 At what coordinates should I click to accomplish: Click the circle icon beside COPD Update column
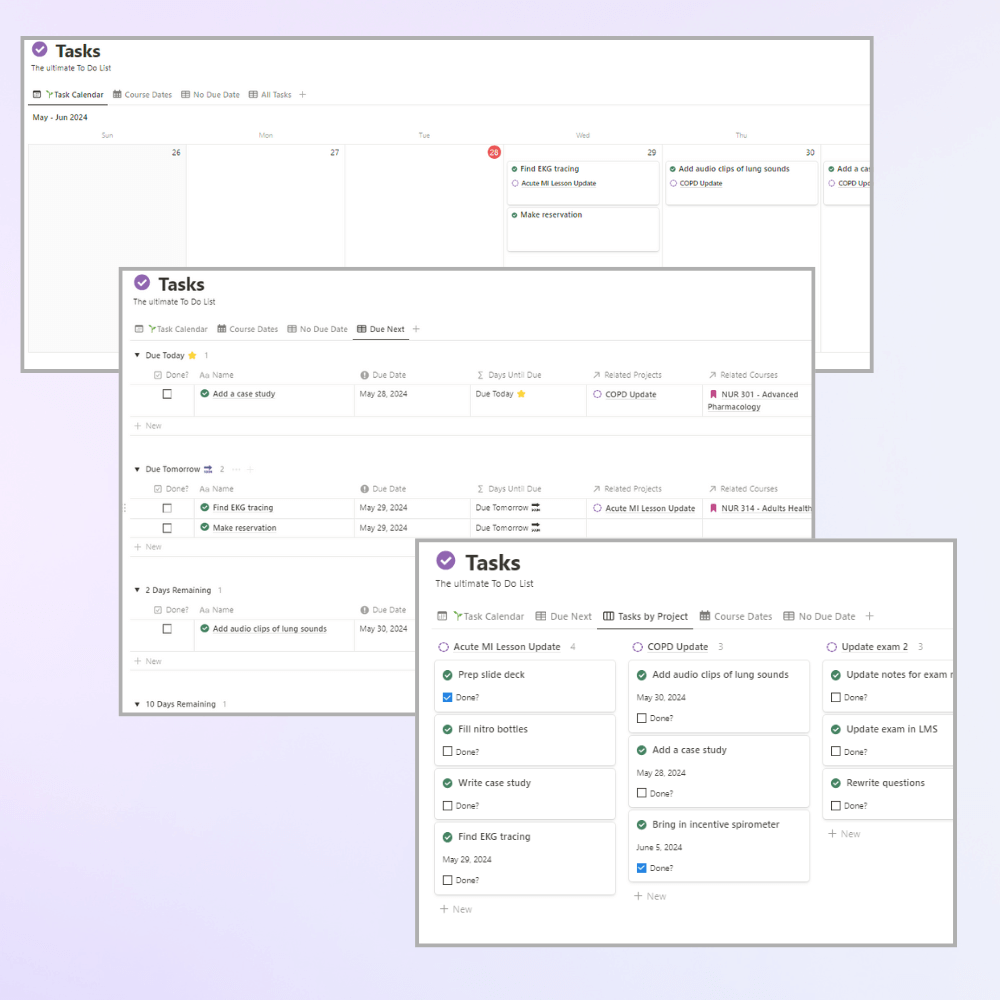(638, 647)
